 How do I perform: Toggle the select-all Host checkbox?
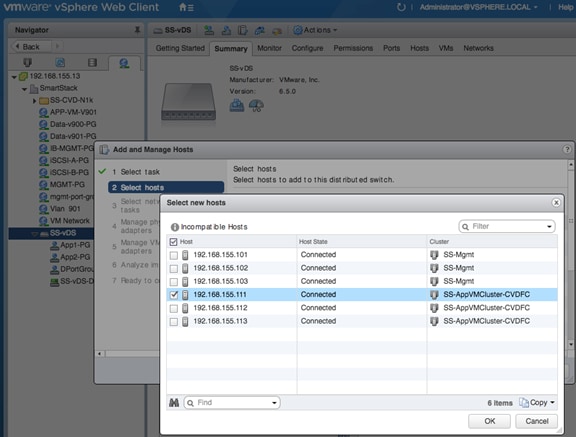[x=174, y=242]
